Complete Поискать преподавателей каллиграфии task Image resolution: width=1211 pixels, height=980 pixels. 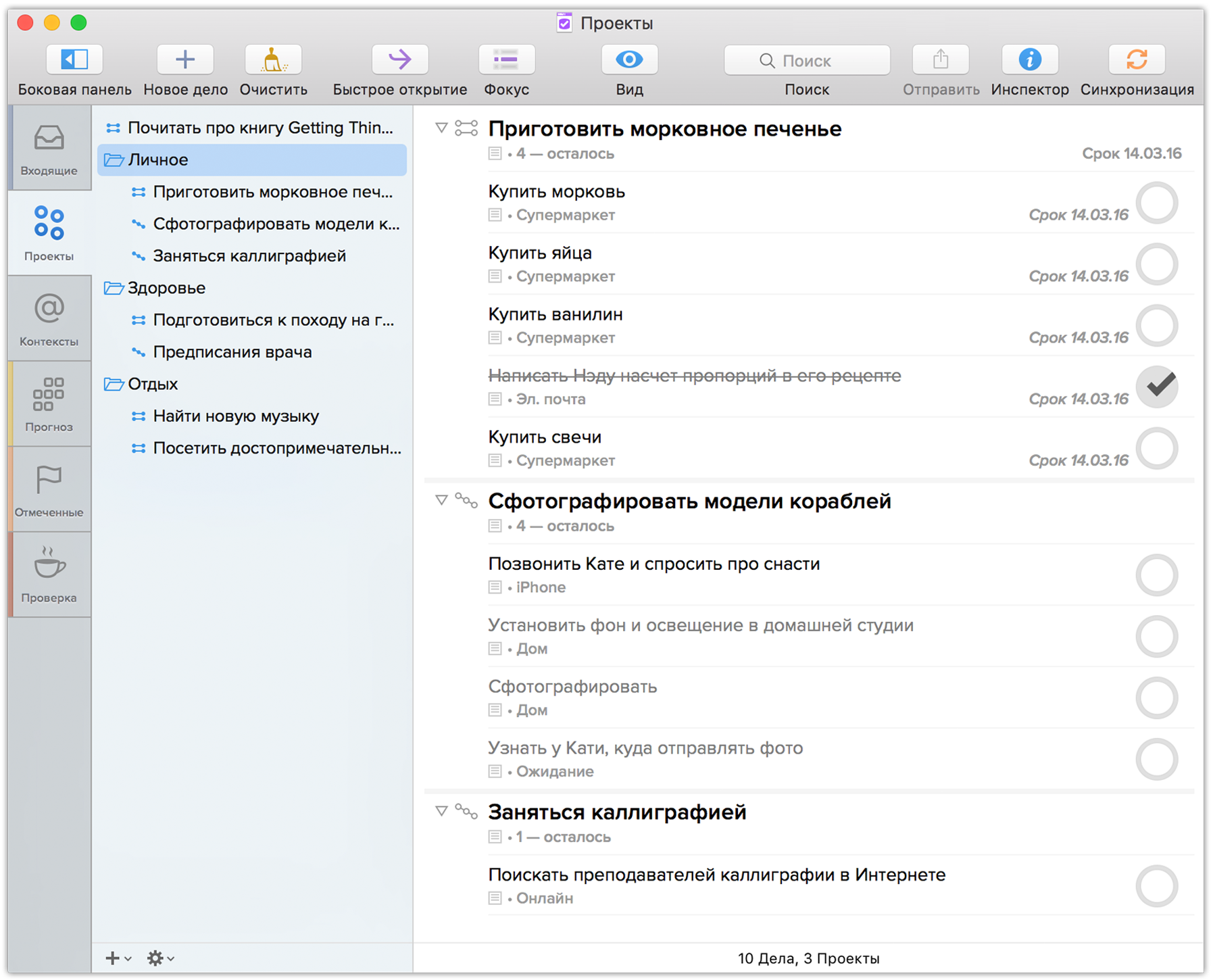click(1157, 886)
